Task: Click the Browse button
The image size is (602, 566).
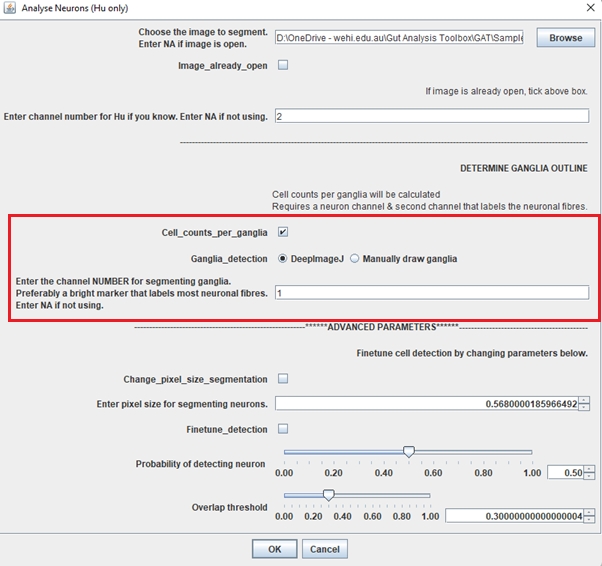Action: click(565, 38)
